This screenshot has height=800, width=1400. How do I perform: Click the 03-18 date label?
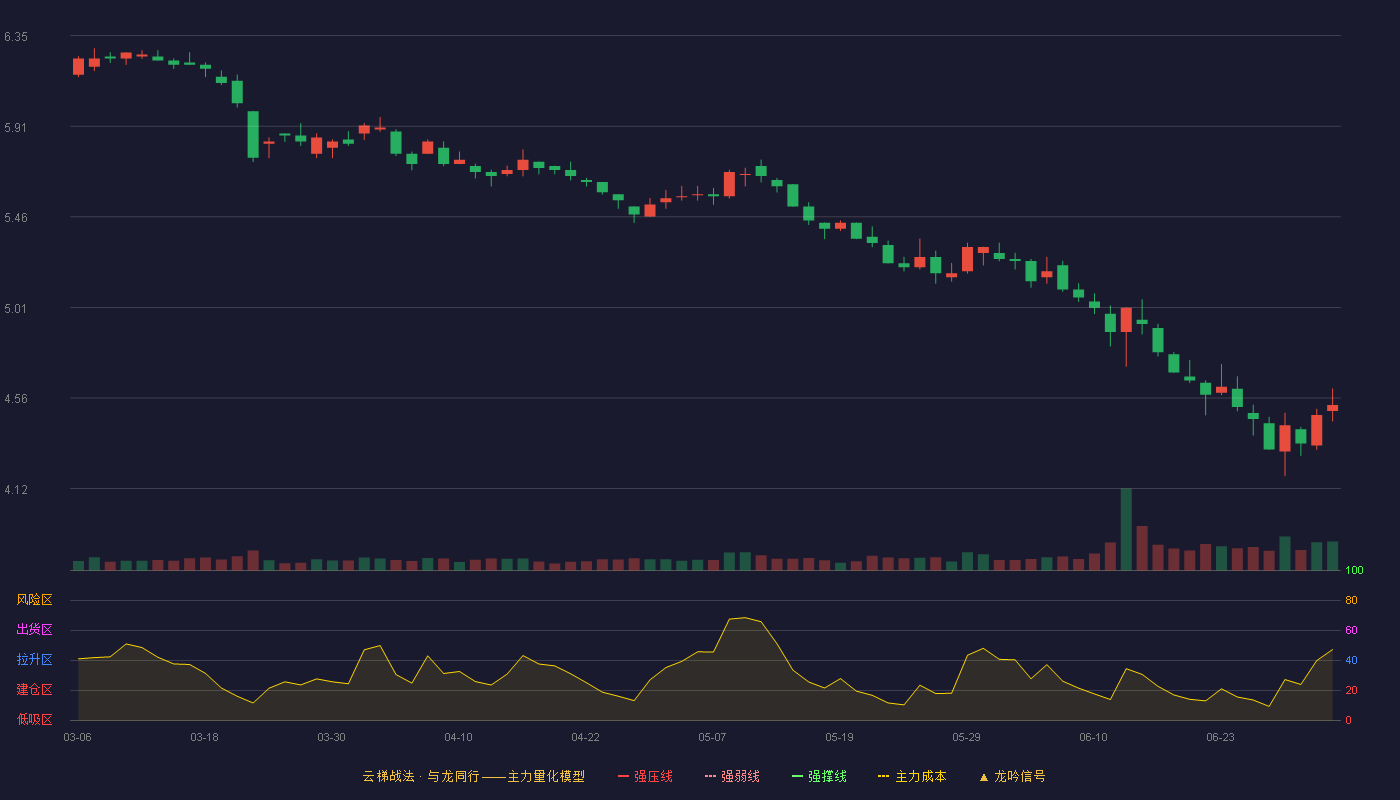(205, 737)
